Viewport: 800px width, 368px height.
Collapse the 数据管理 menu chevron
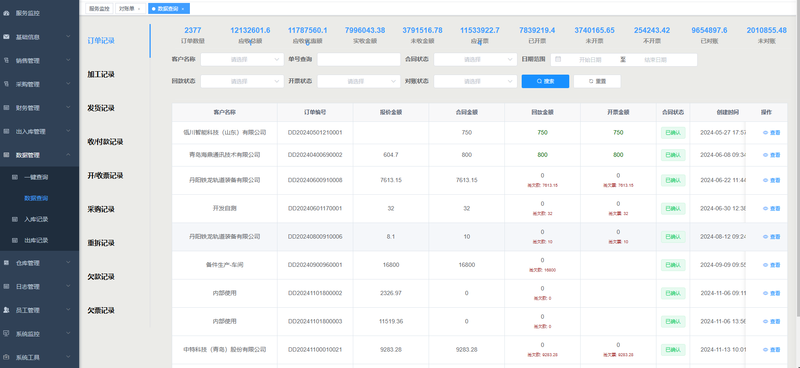(x=69, y=155)
